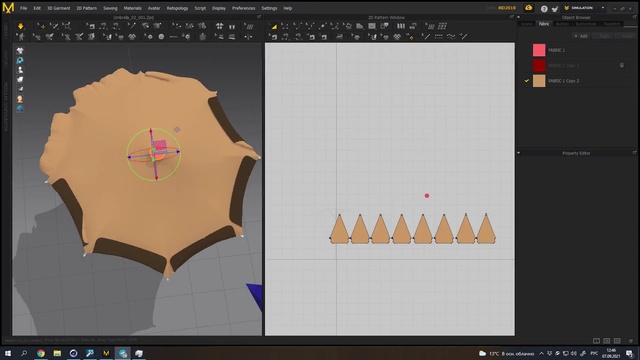Click Reset 2D Arrangement icon in 3D toolbar

(220, 26)
